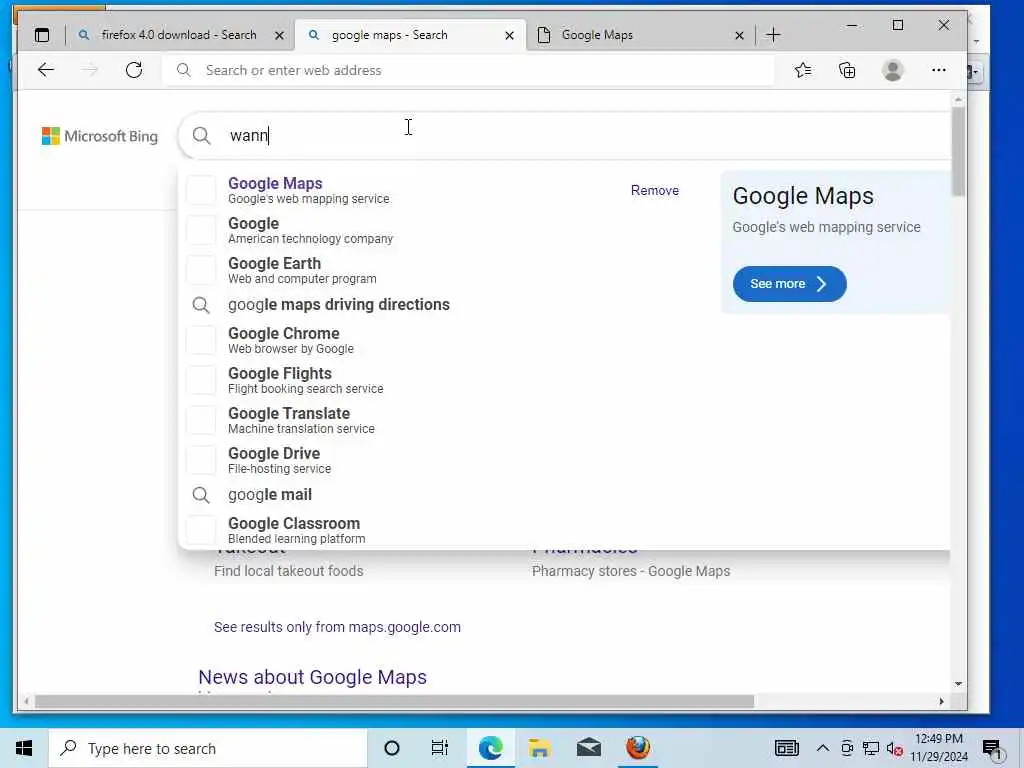Click the Microsoft Bing logo

tap(100, 136)
